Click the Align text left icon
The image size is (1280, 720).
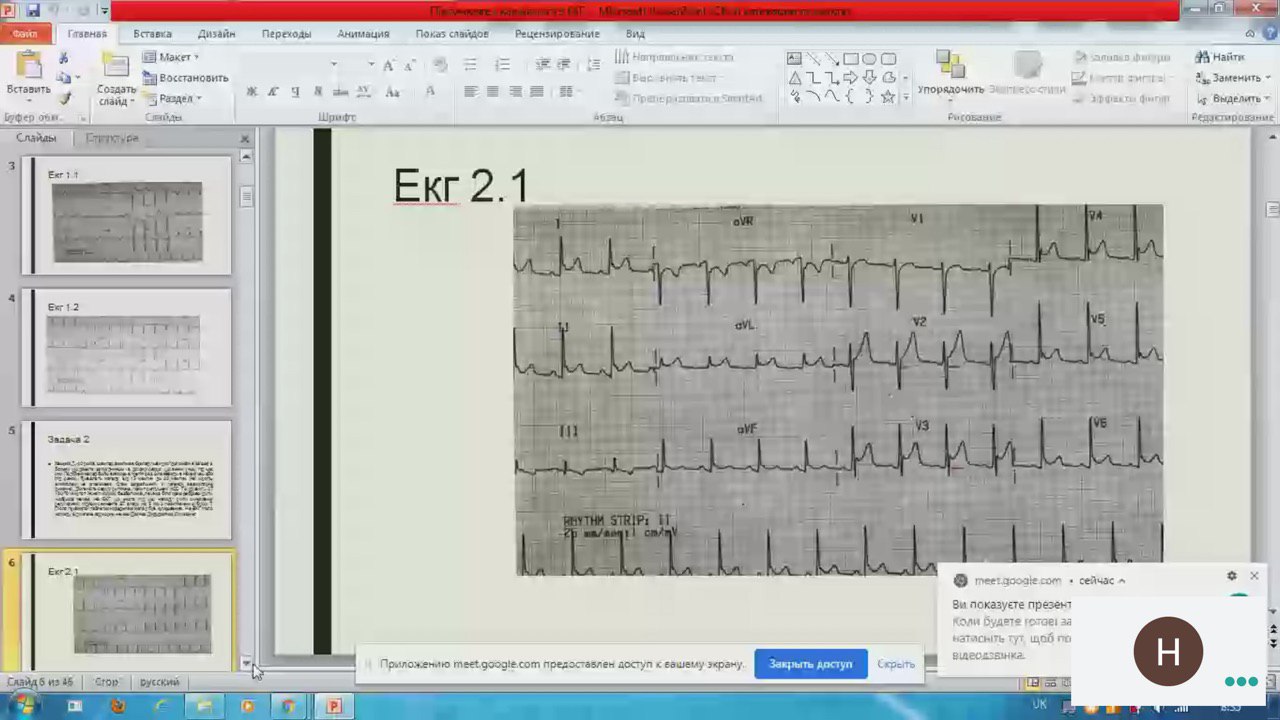[x=470, y=92]
